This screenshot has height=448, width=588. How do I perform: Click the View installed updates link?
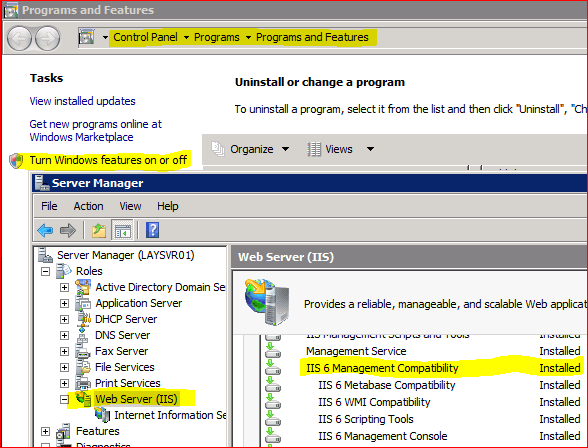click(82, 101)
